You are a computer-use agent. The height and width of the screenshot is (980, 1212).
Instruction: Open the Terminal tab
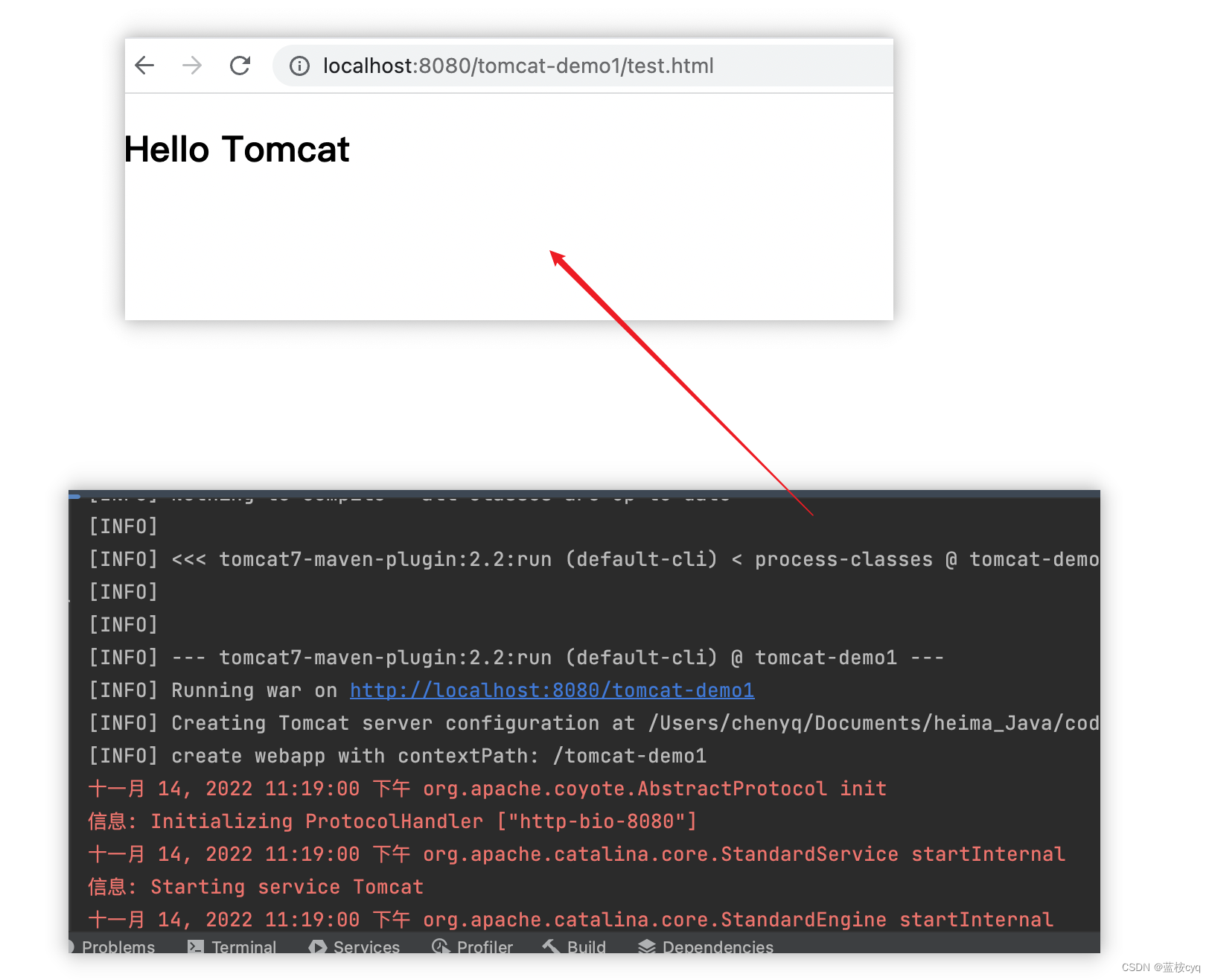[232, 946]
